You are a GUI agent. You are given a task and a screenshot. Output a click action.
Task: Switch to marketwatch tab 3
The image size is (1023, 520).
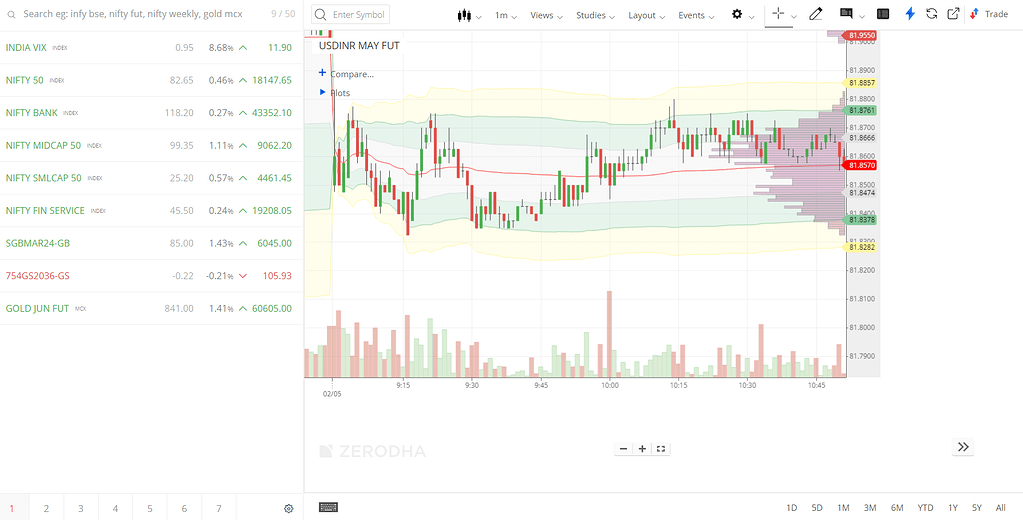[81, 509]
